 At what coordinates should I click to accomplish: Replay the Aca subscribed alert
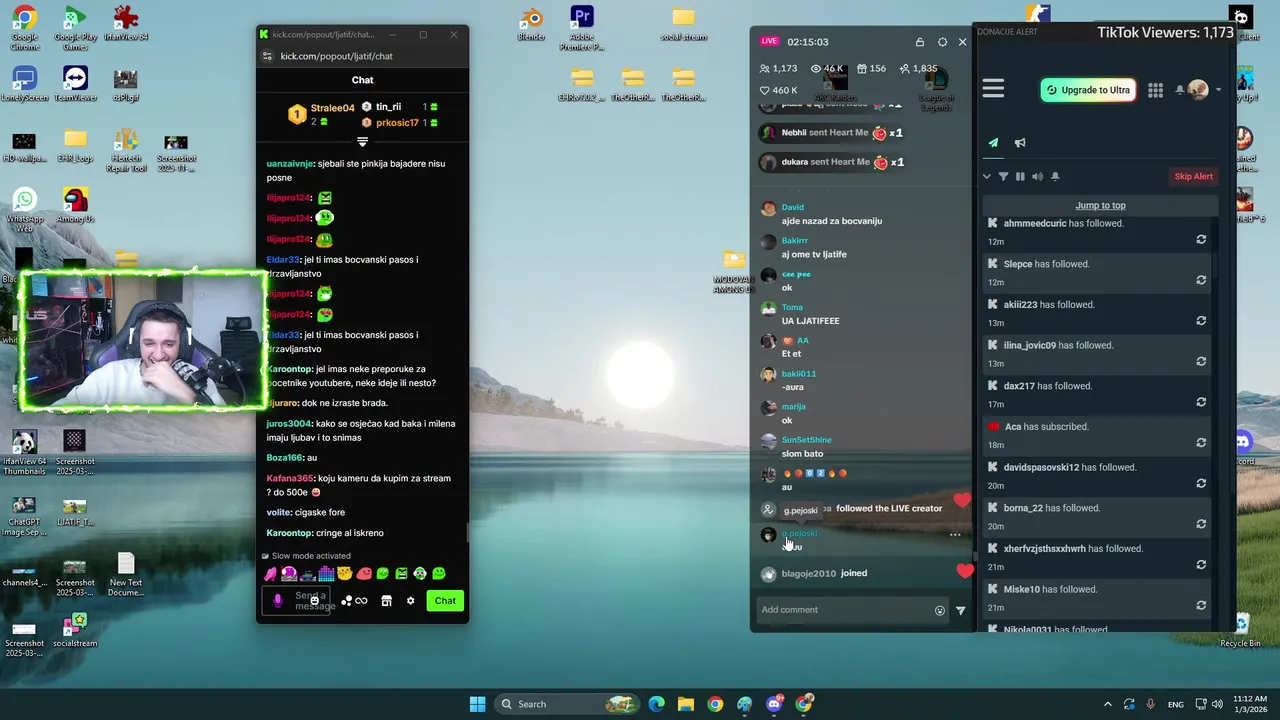tap(1201, 443)
